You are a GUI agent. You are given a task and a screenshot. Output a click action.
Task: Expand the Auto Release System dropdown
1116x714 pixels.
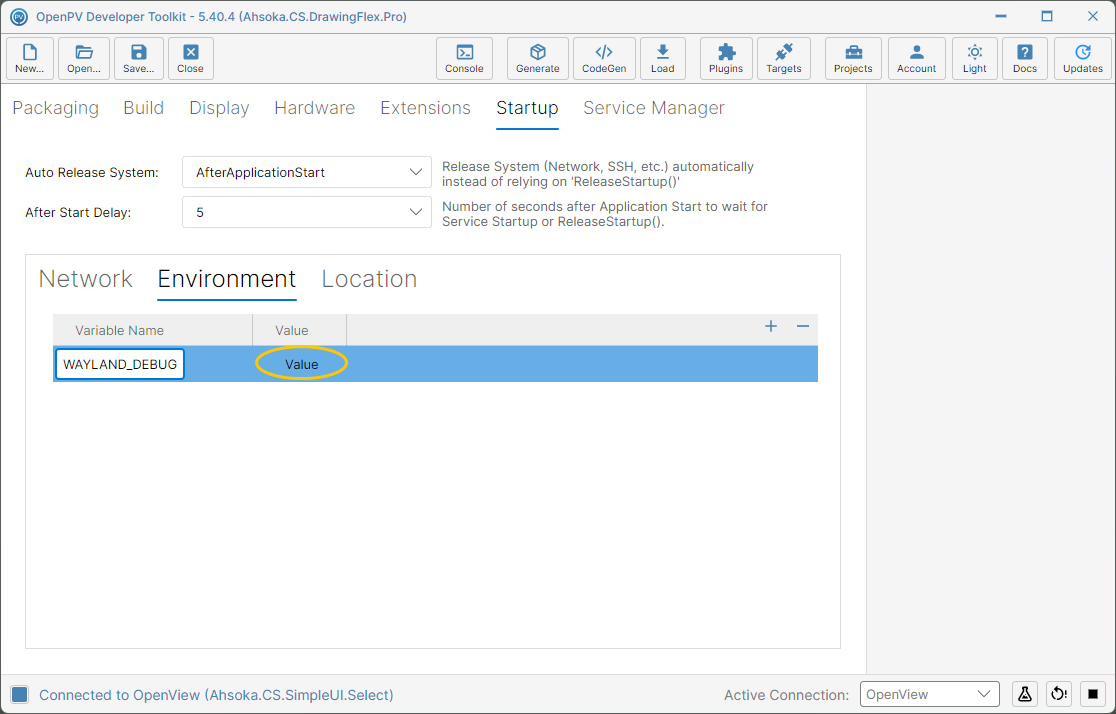(307, 172)
